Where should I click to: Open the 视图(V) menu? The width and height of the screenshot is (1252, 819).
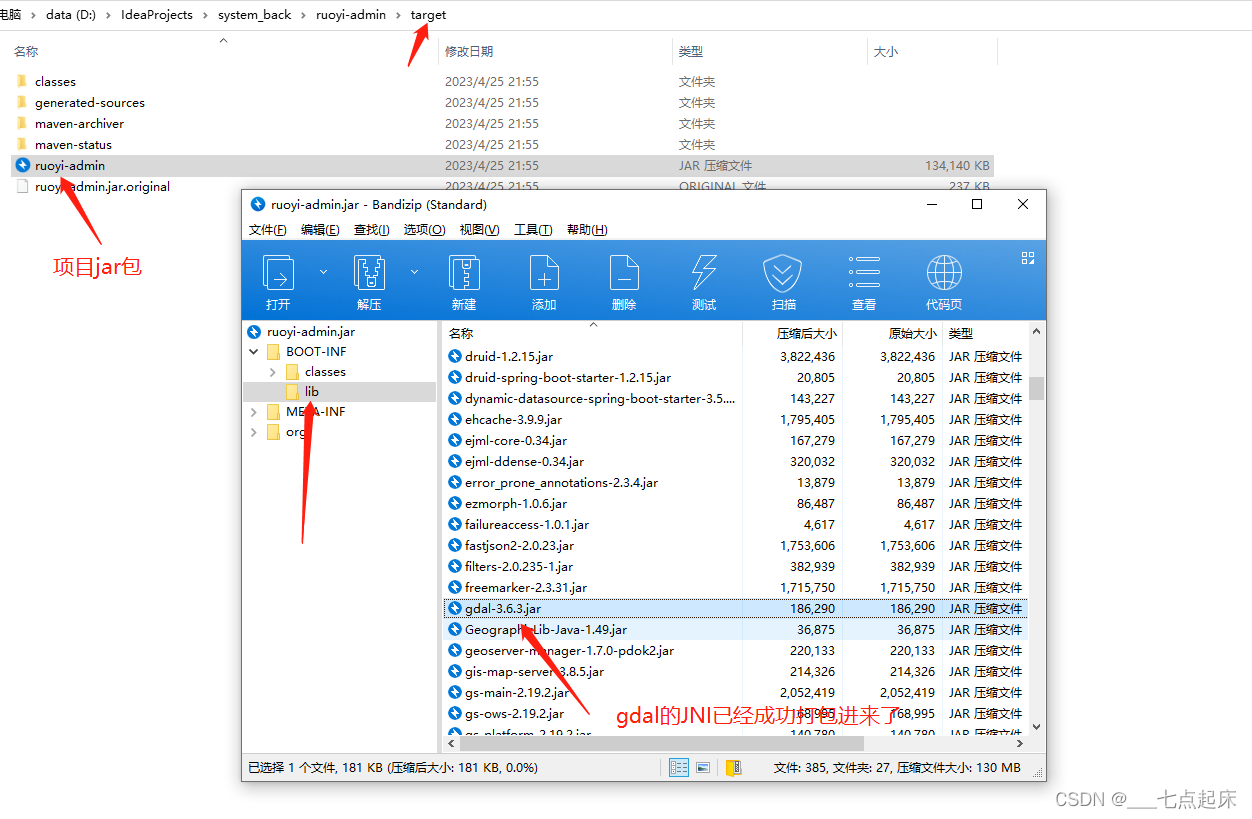(479, 229)
